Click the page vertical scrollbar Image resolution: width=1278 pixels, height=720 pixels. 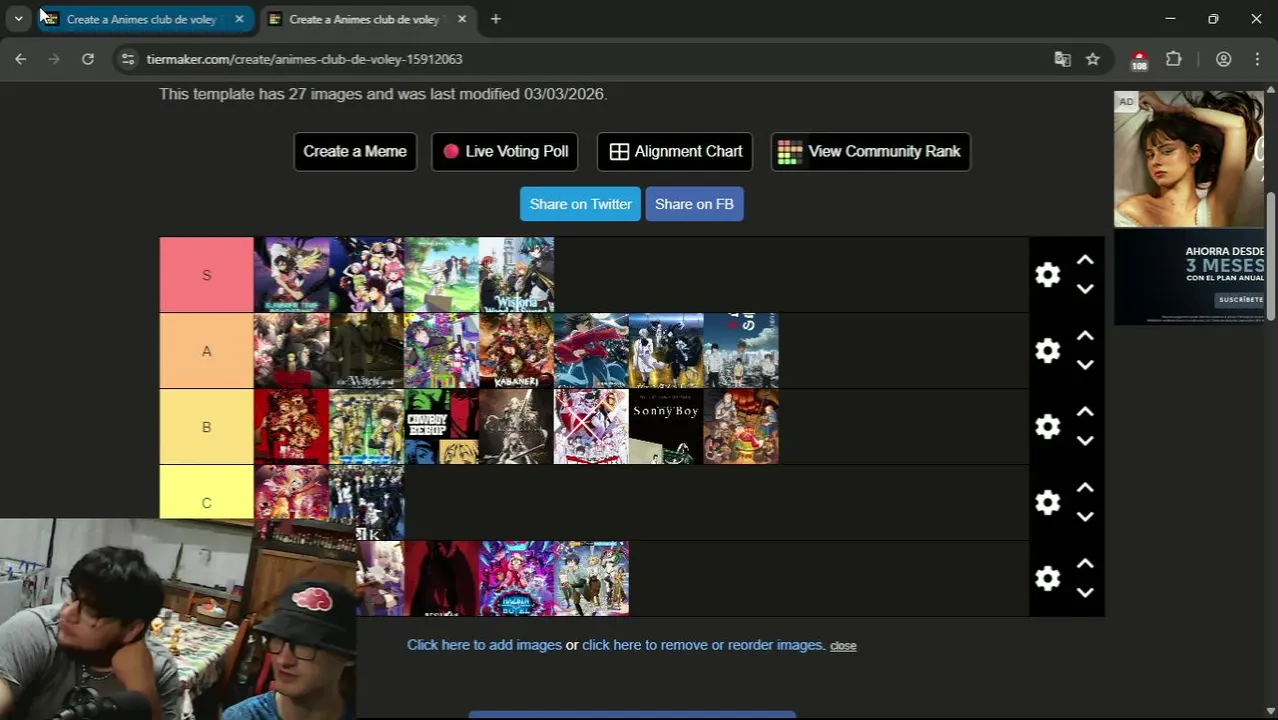(x=1271, y=255)
